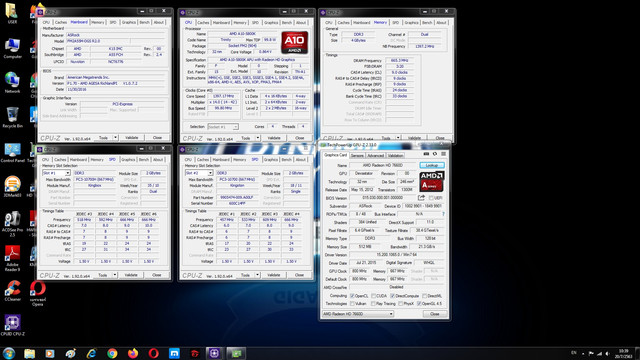640x360 pixels.
Task: Open the Windows Start orb
Action: point(9,353)
